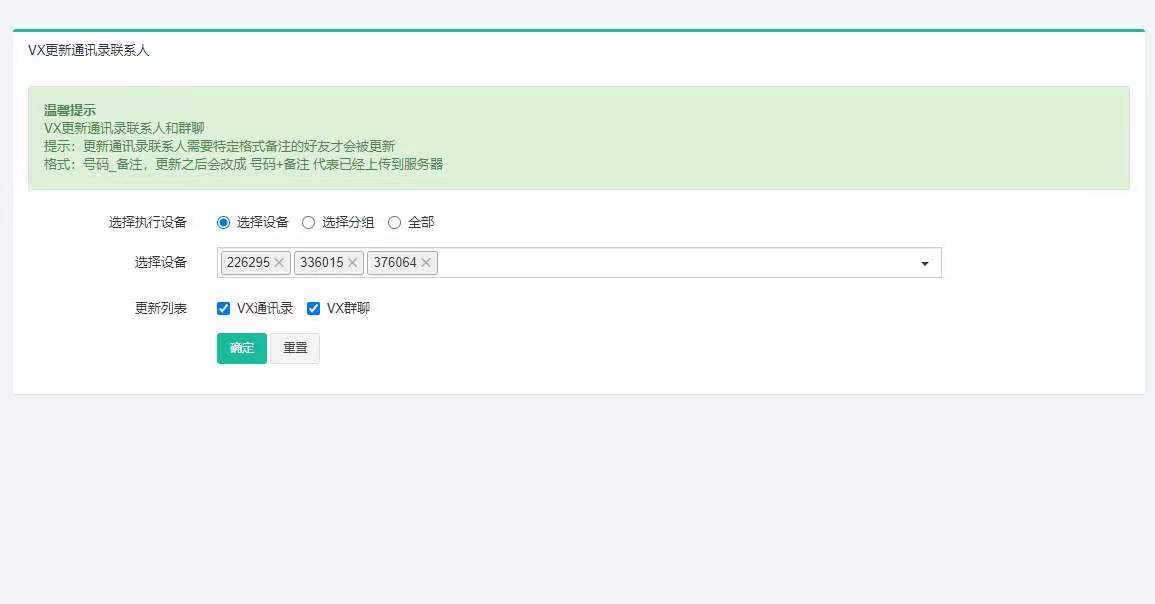Click the 重置 reset button
This screenshot has width=1155, height=604.
point(295,348)
